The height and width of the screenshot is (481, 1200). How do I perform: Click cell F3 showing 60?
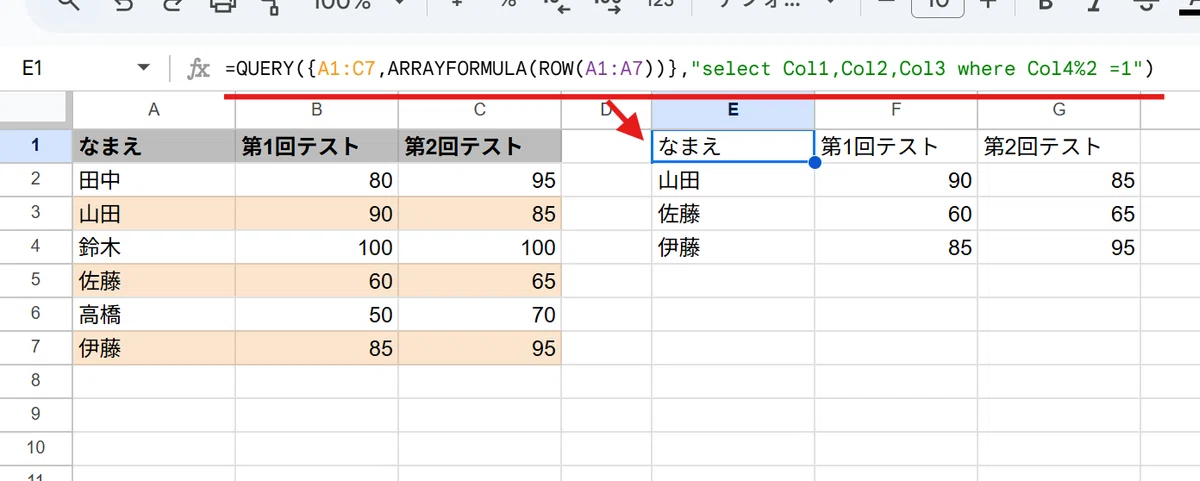pyautogui.click(x=896, y=213)
